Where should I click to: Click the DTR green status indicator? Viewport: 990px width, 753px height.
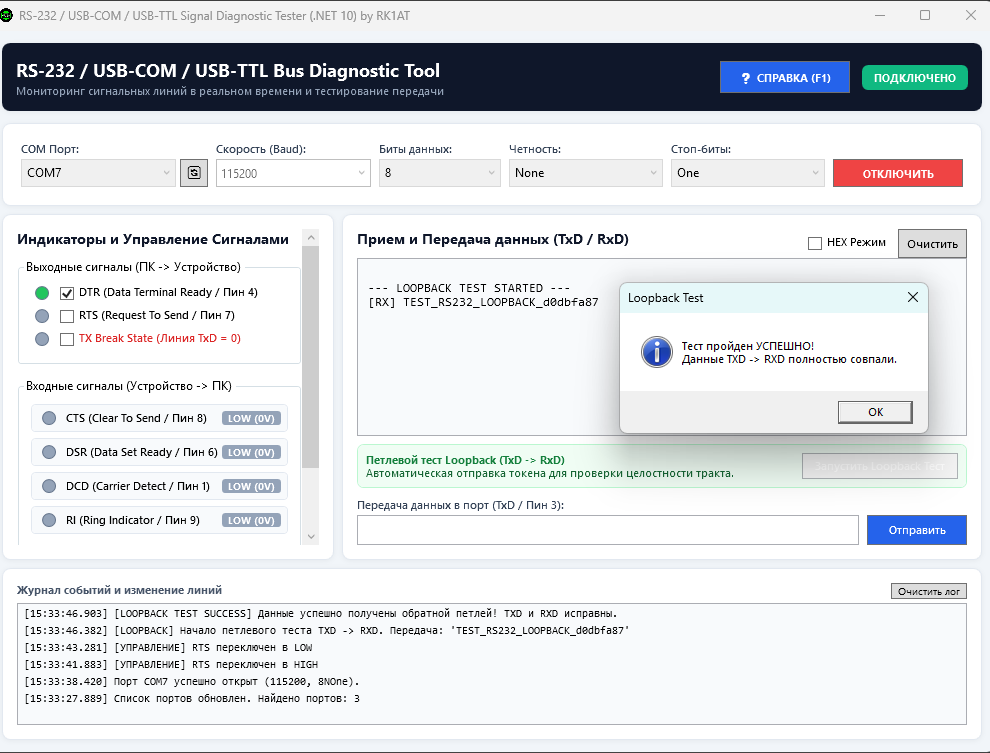42,293
